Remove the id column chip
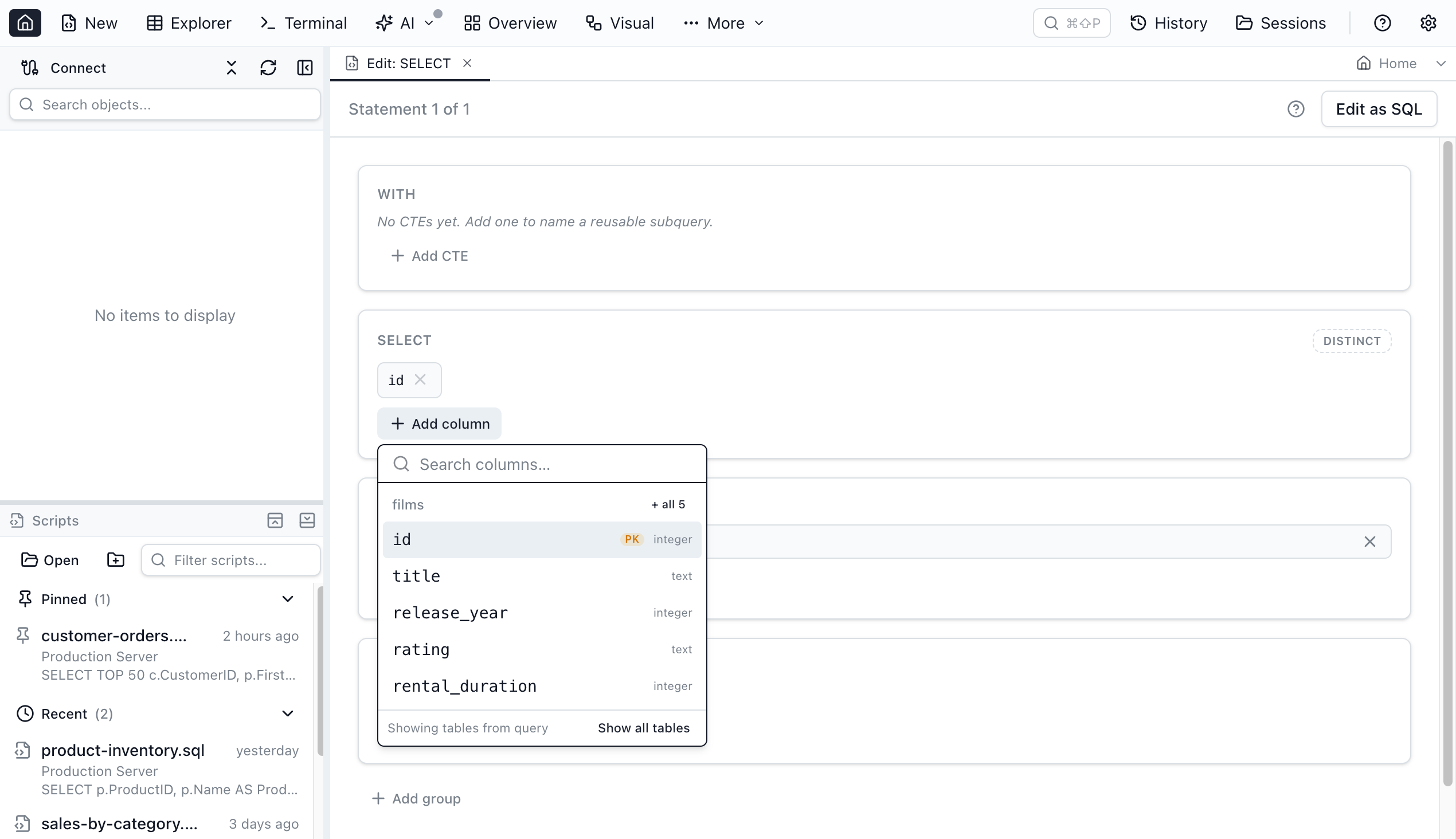Viewport: 1456px width, 839px height. pyautogui.click(x=420, y=380)
